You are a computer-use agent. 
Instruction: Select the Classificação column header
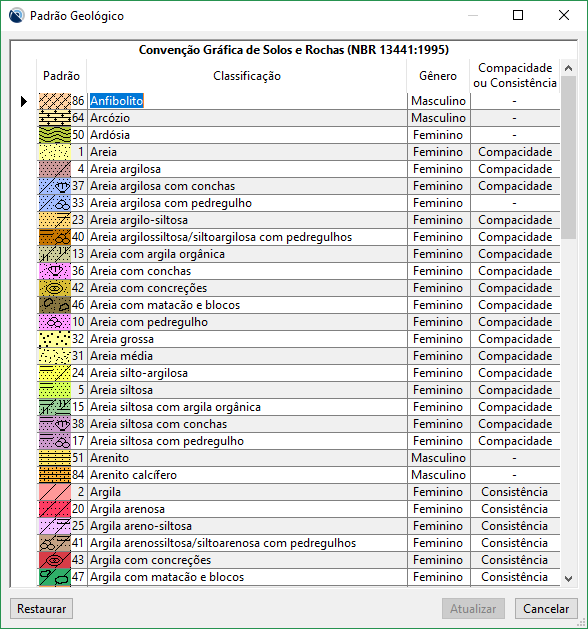coord(247,76)
